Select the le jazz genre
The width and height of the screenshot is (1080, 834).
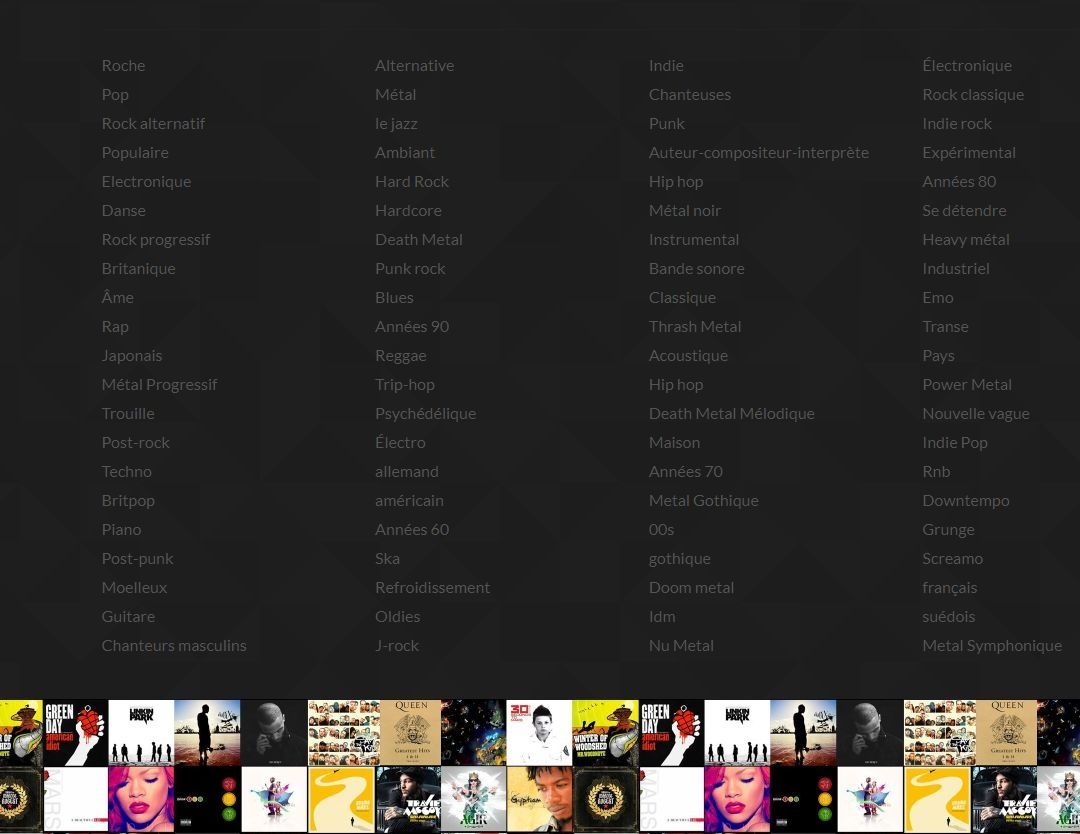click(x=396, y=123)
